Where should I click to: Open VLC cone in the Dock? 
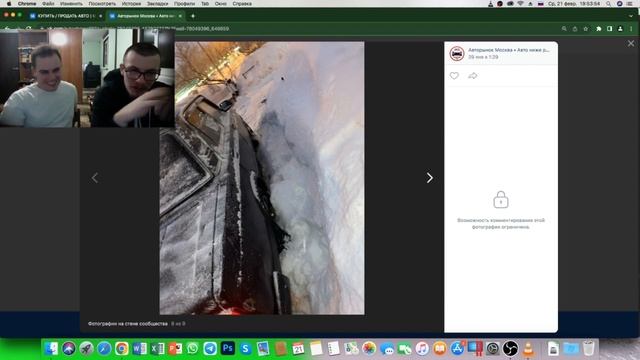click(528, 349)
